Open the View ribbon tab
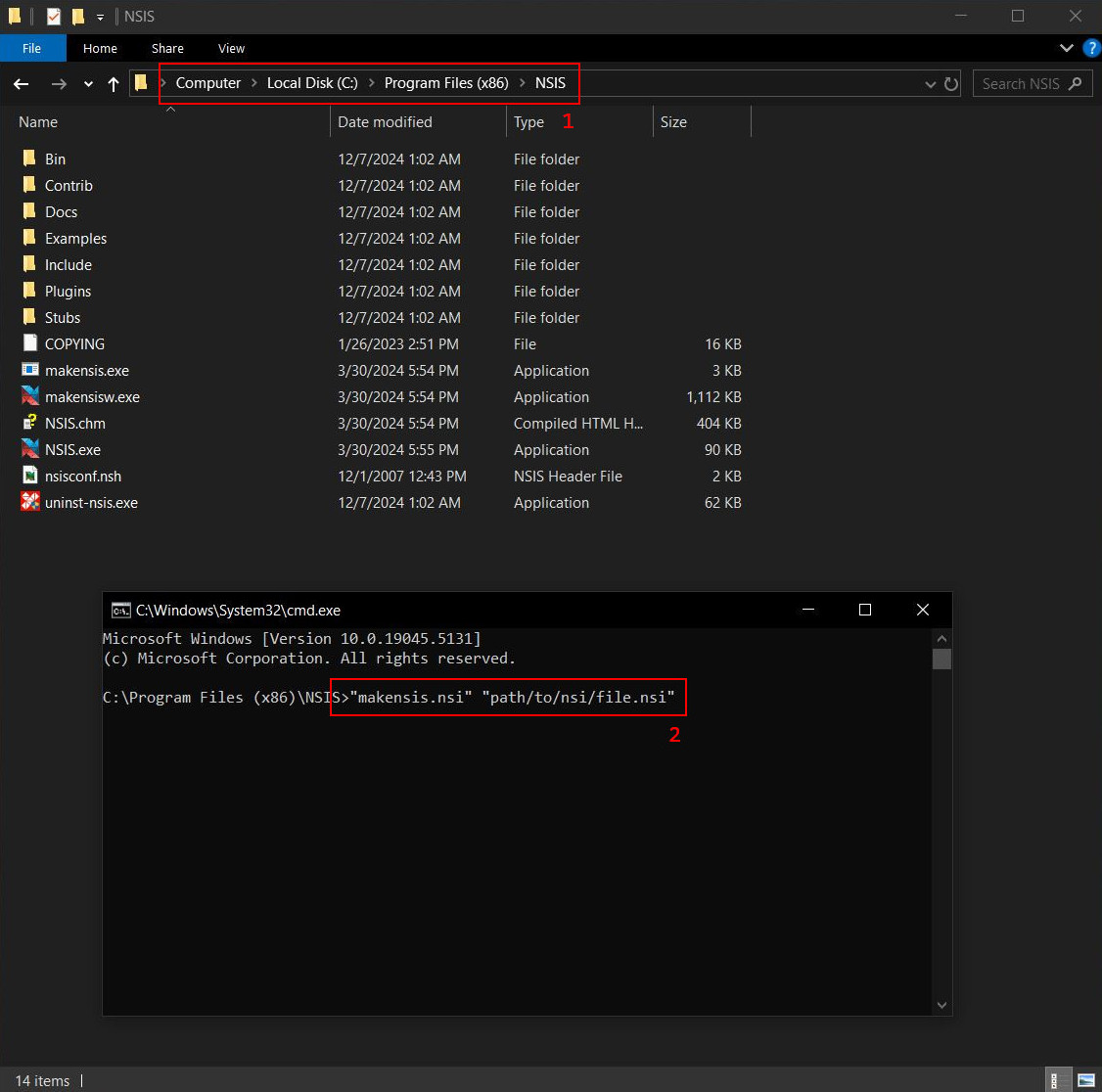The width and height of the screenshot is (1102, 1092). [231, 48]
